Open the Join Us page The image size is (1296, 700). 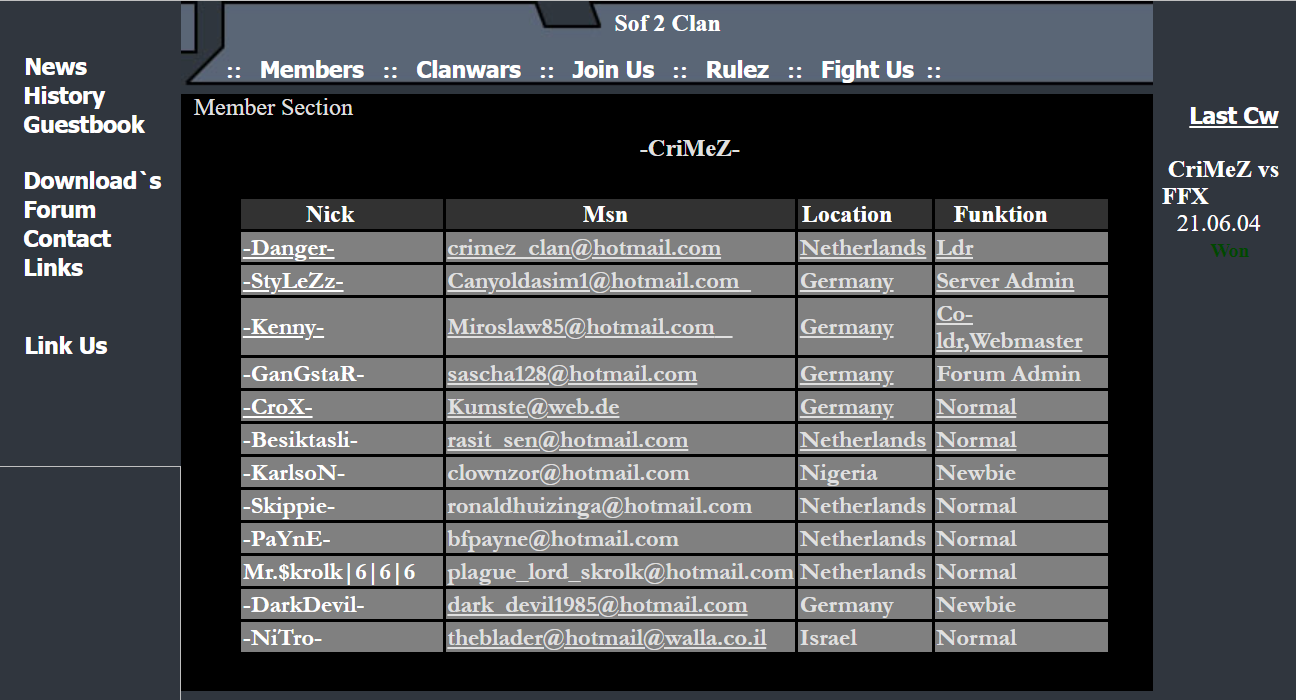tap(613, 70)
